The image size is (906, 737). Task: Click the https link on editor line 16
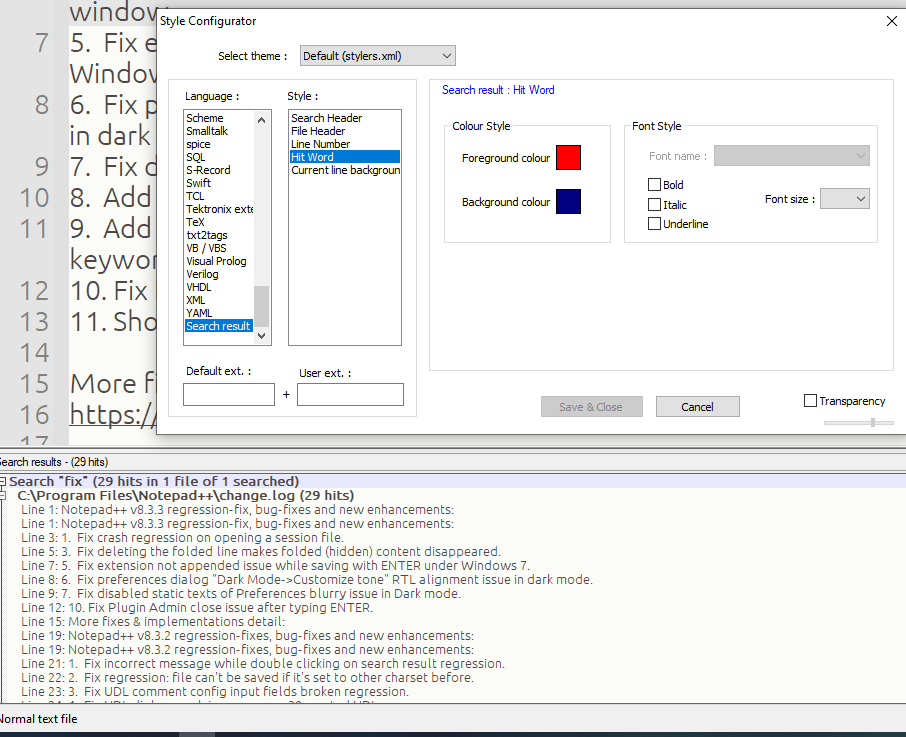[113, 415]
